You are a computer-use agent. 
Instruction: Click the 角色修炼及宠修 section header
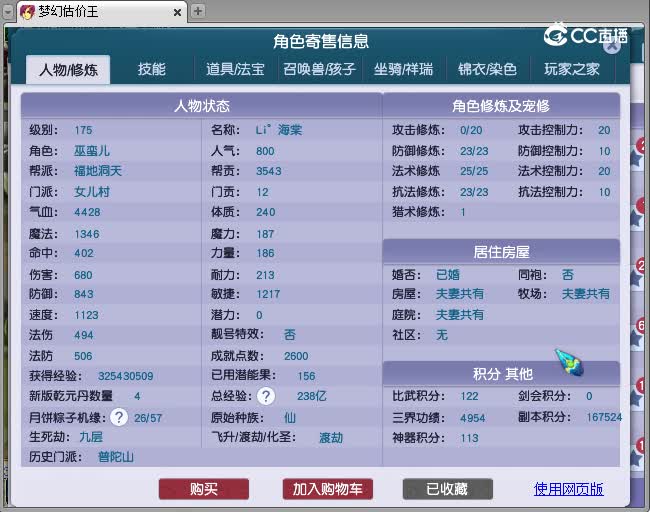[x=501, y=106]
